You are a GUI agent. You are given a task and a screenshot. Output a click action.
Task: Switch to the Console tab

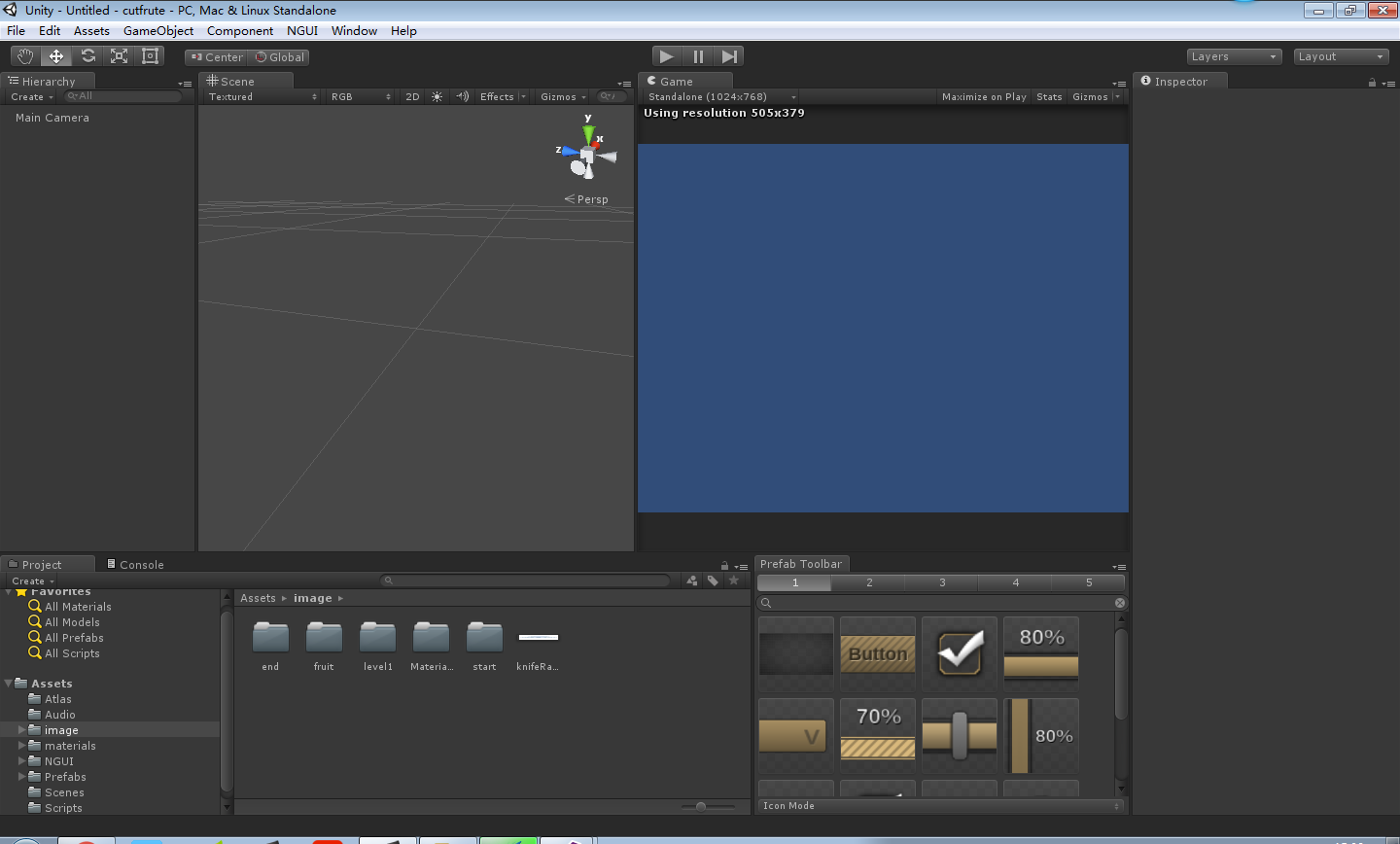(134, 564)
